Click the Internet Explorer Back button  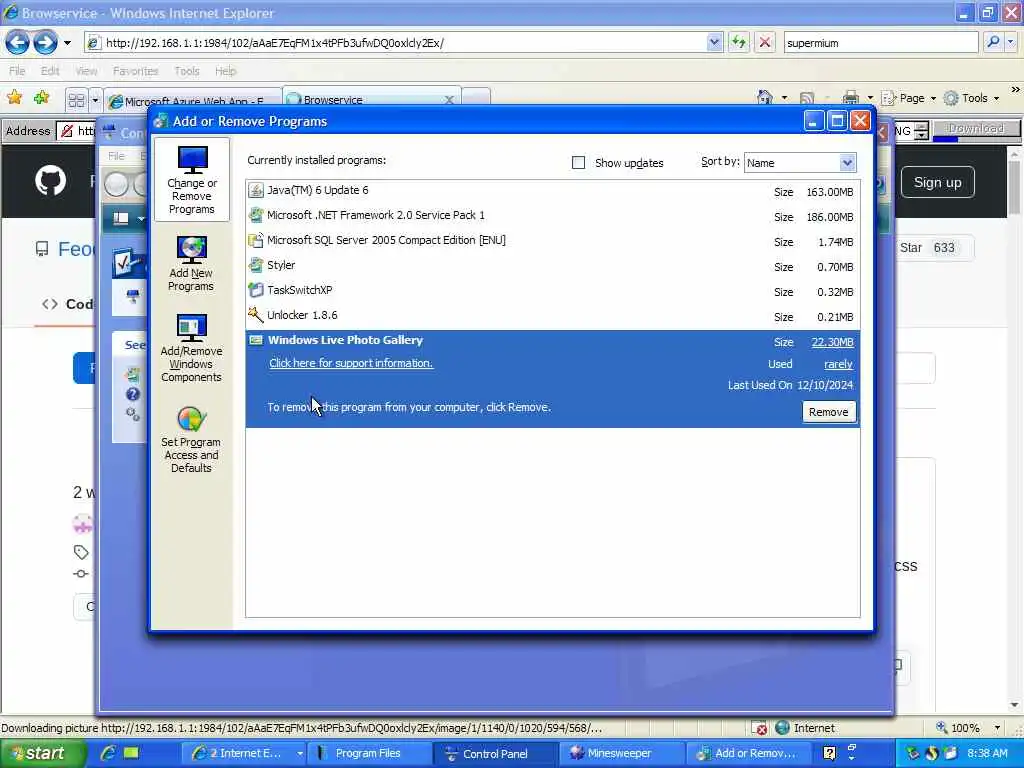[18, 43]
